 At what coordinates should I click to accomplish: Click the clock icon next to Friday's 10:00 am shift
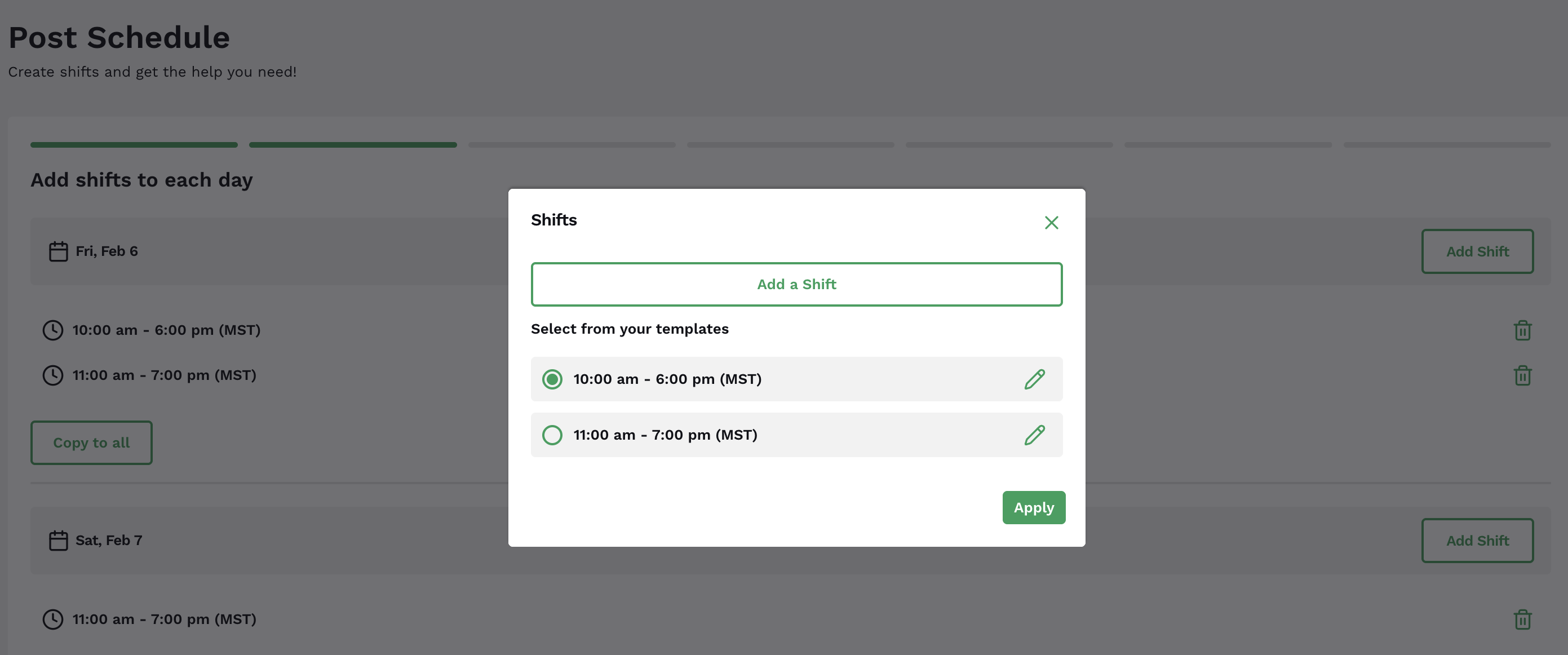click(x=53, y=330)
